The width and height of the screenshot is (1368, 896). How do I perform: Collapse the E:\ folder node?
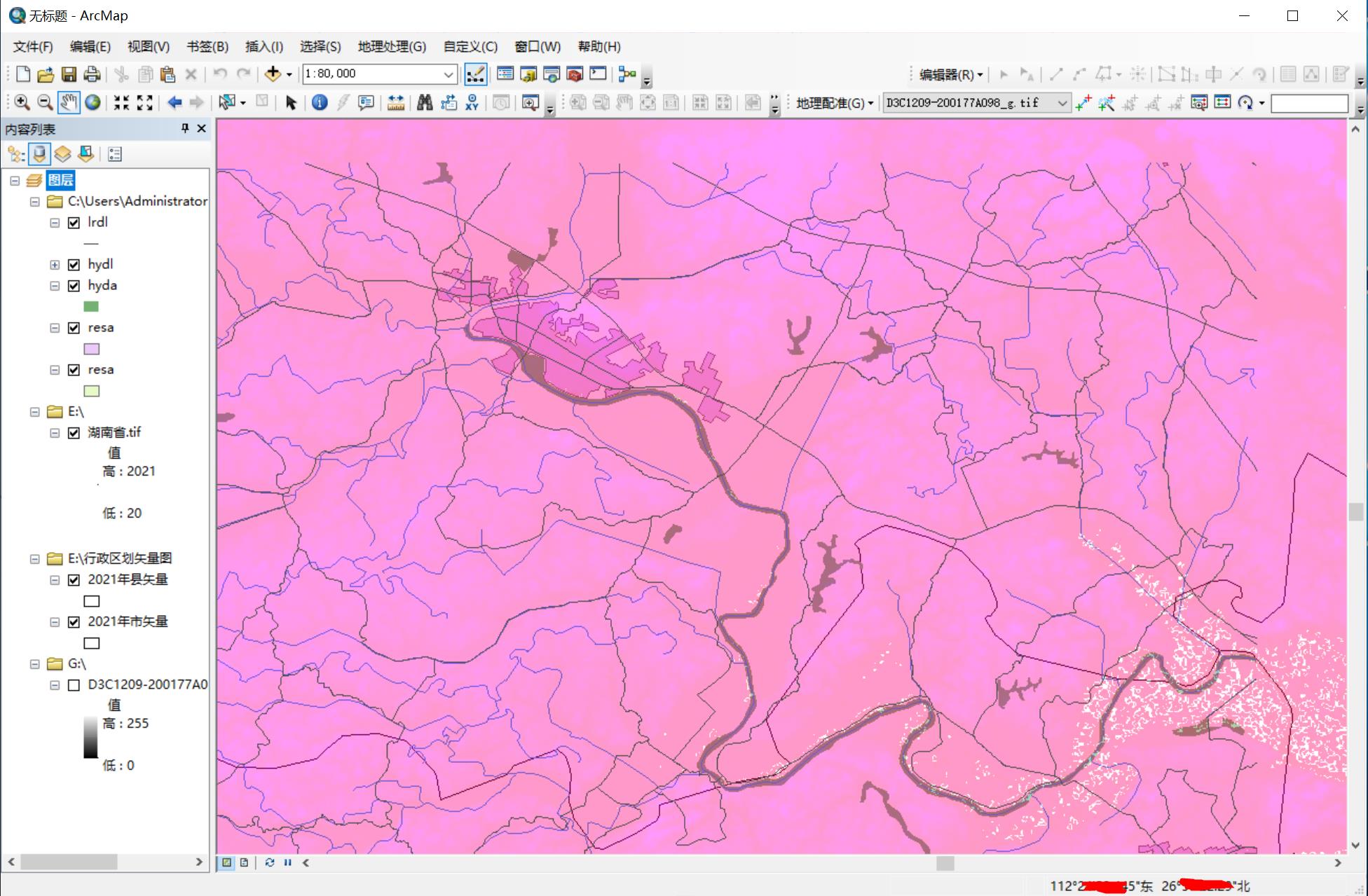34,412
